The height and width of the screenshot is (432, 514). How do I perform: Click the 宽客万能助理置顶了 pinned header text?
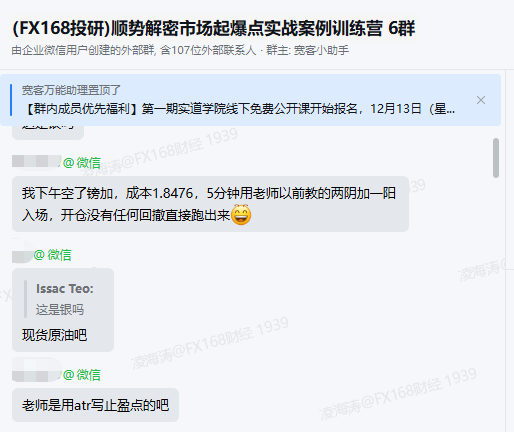tap(71, 90)
